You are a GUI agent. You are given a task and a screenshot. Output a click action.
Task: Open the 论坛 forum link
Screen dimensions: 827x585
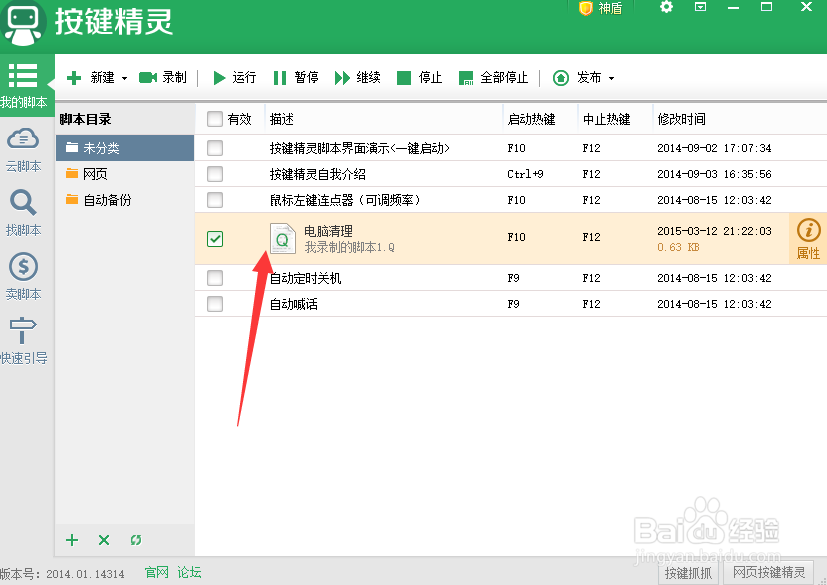(189, 572)
